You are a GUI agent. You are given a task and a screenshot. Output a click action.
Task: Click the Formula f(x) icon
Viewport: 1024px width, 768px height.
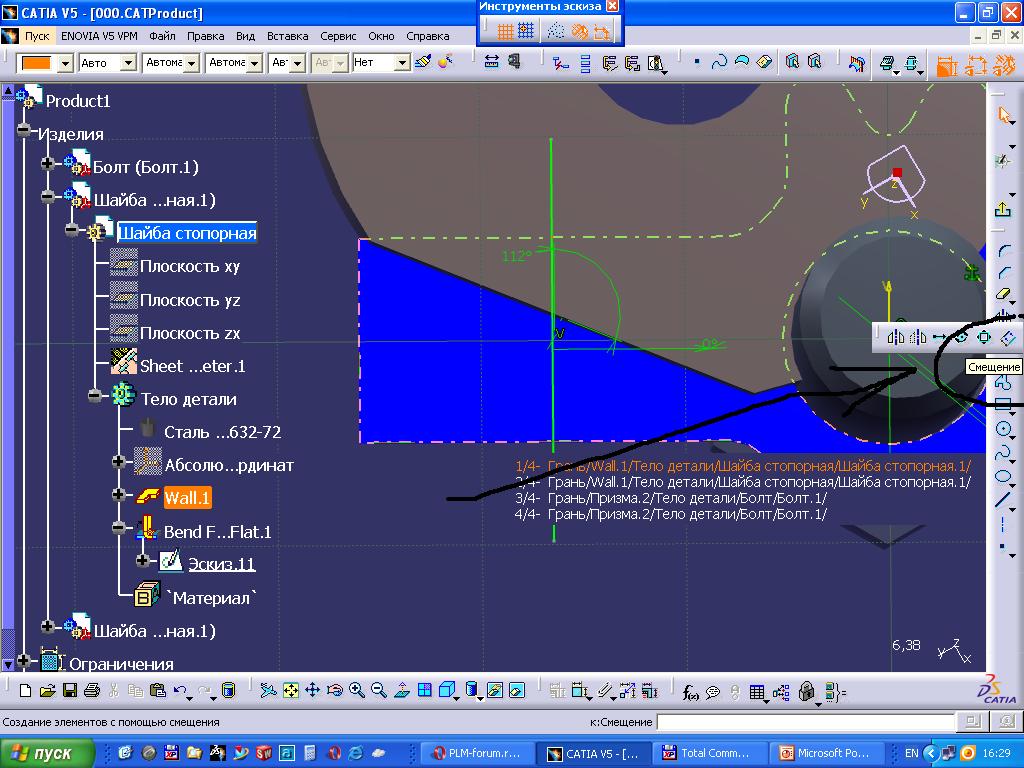click(690, 692)
